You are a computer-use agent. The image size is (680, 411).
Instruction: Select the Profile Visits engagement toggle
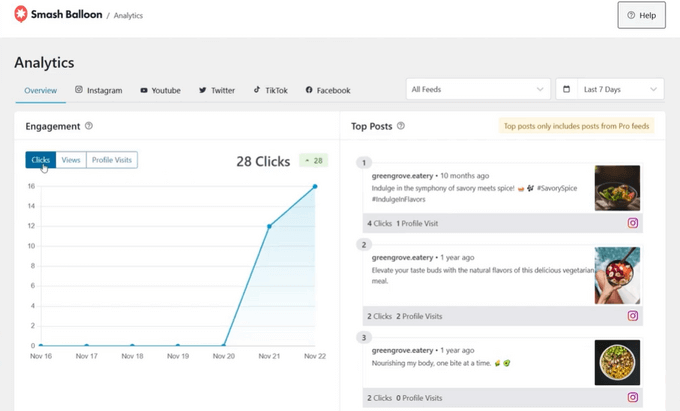[112, 160]
